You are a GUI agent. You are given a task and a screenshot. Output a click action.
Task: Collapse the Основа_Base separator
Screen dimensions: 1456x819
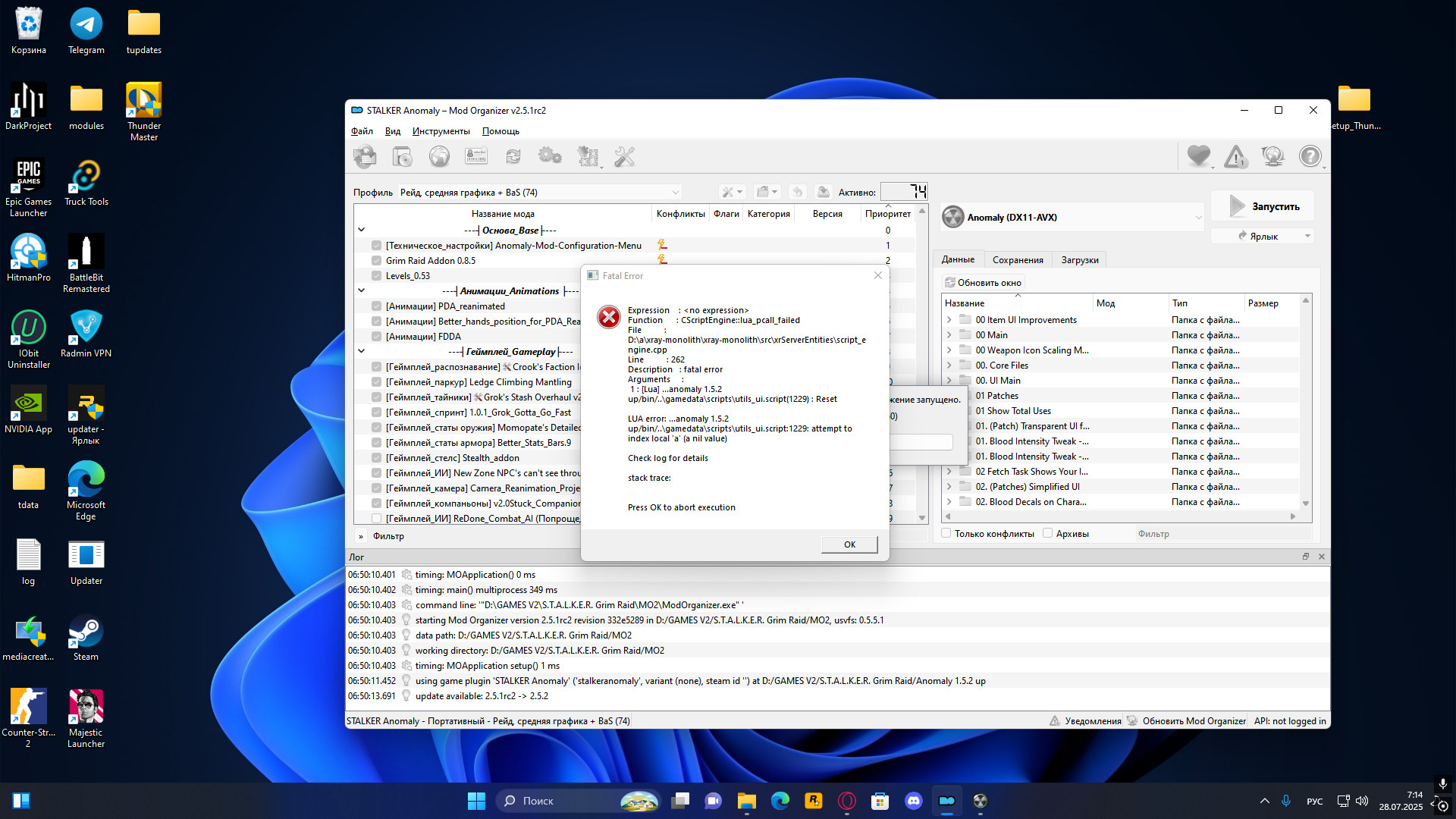[362, 230]
